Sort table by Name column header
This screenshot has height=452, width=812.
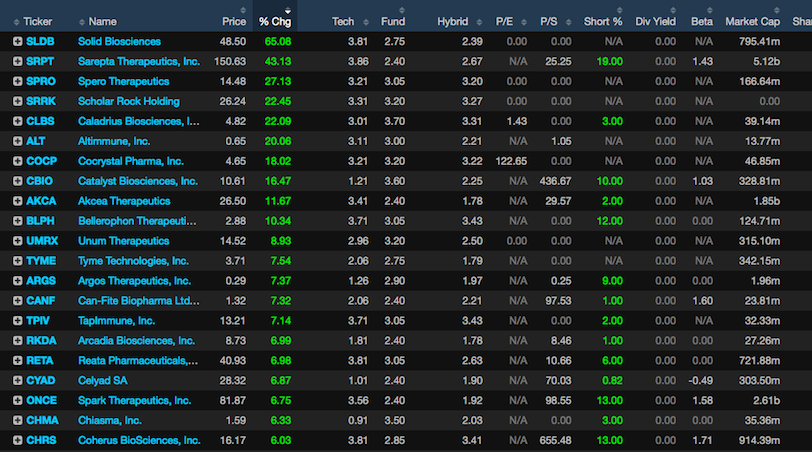[x=102, y=22]
